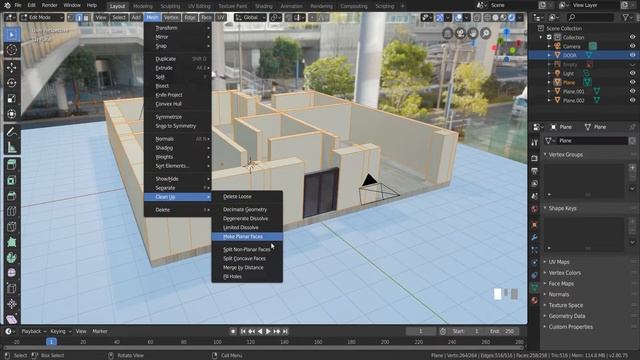Expand the Face Maps panel
Screen dimensions: 640x360
tap(561, 284)
